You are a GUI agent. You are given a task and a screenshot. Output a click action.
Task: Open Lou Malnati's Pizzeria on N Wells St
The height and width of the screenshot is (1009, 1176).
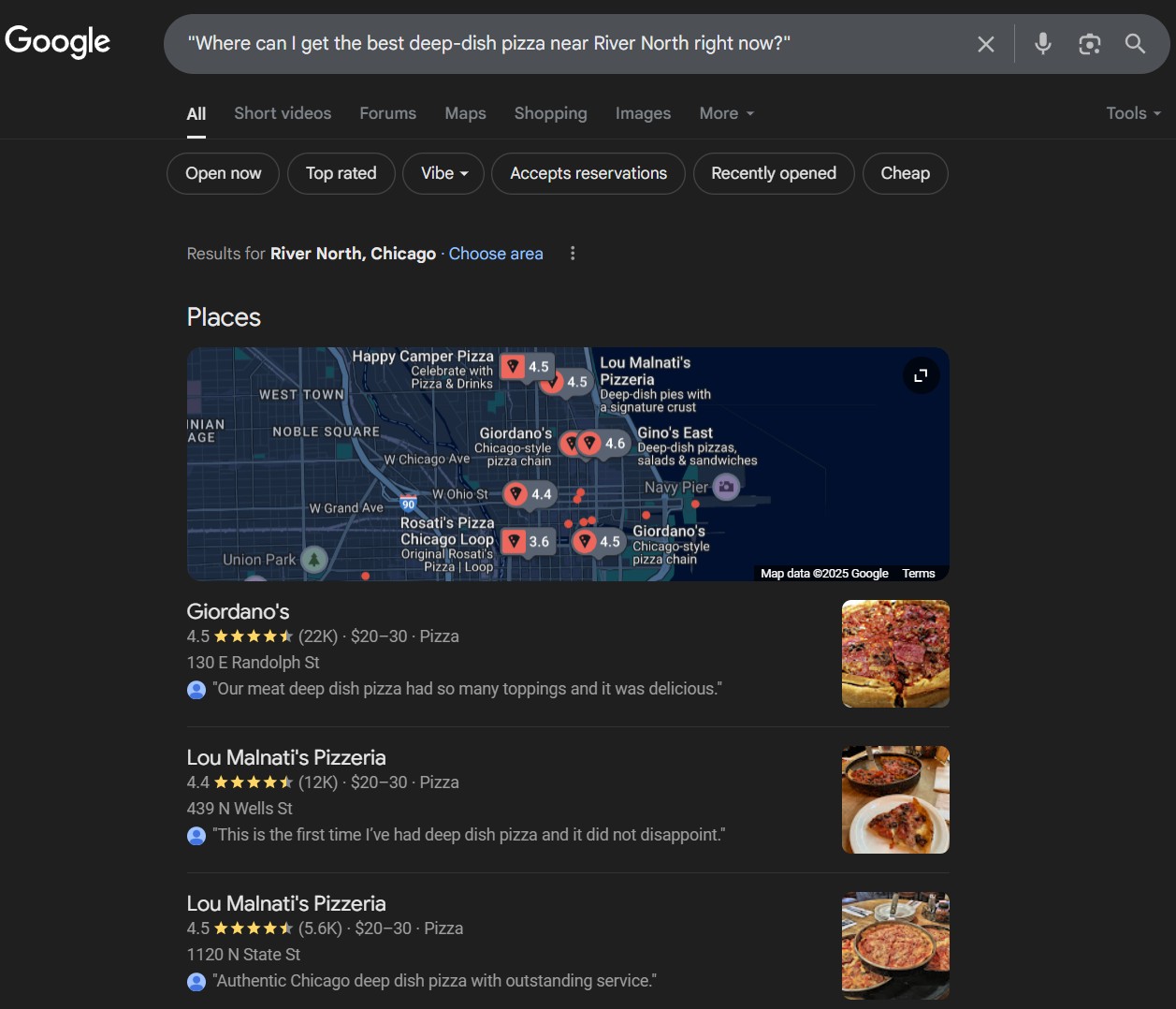(286, 757)
